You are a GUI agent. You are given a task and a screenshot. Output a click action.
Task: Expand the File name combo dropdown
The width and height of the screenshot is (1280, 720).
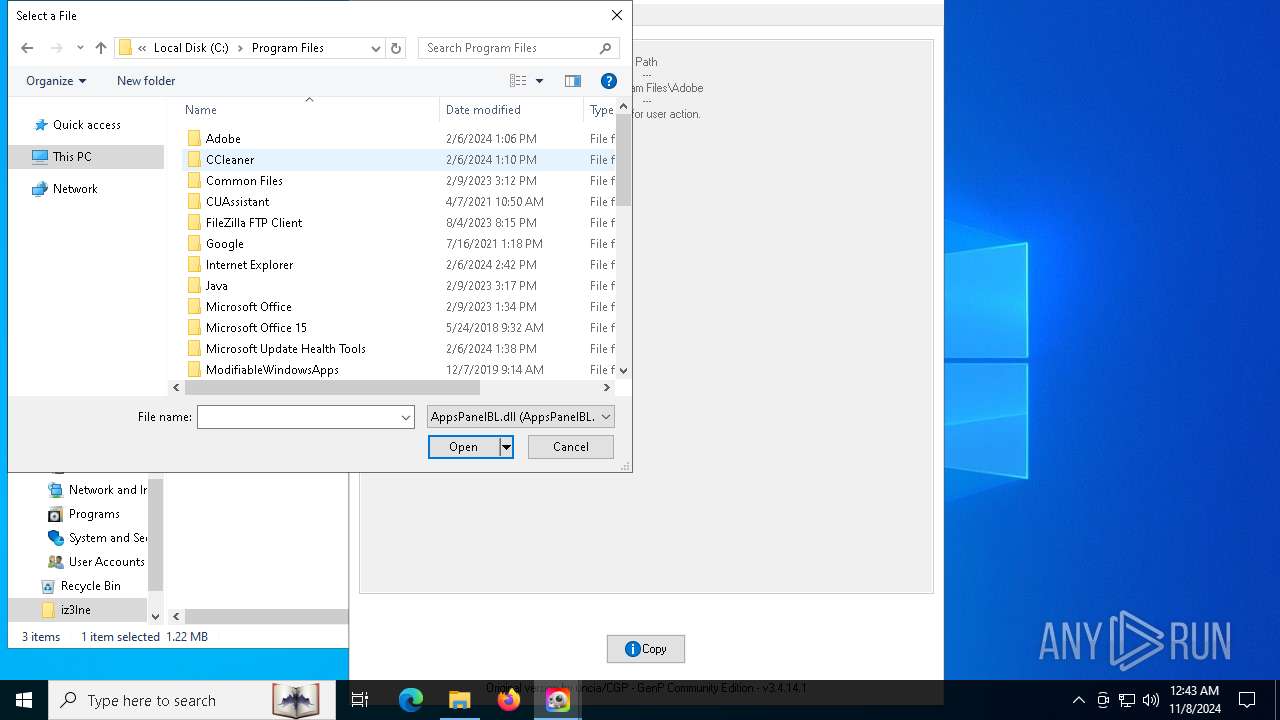(406, 417)
